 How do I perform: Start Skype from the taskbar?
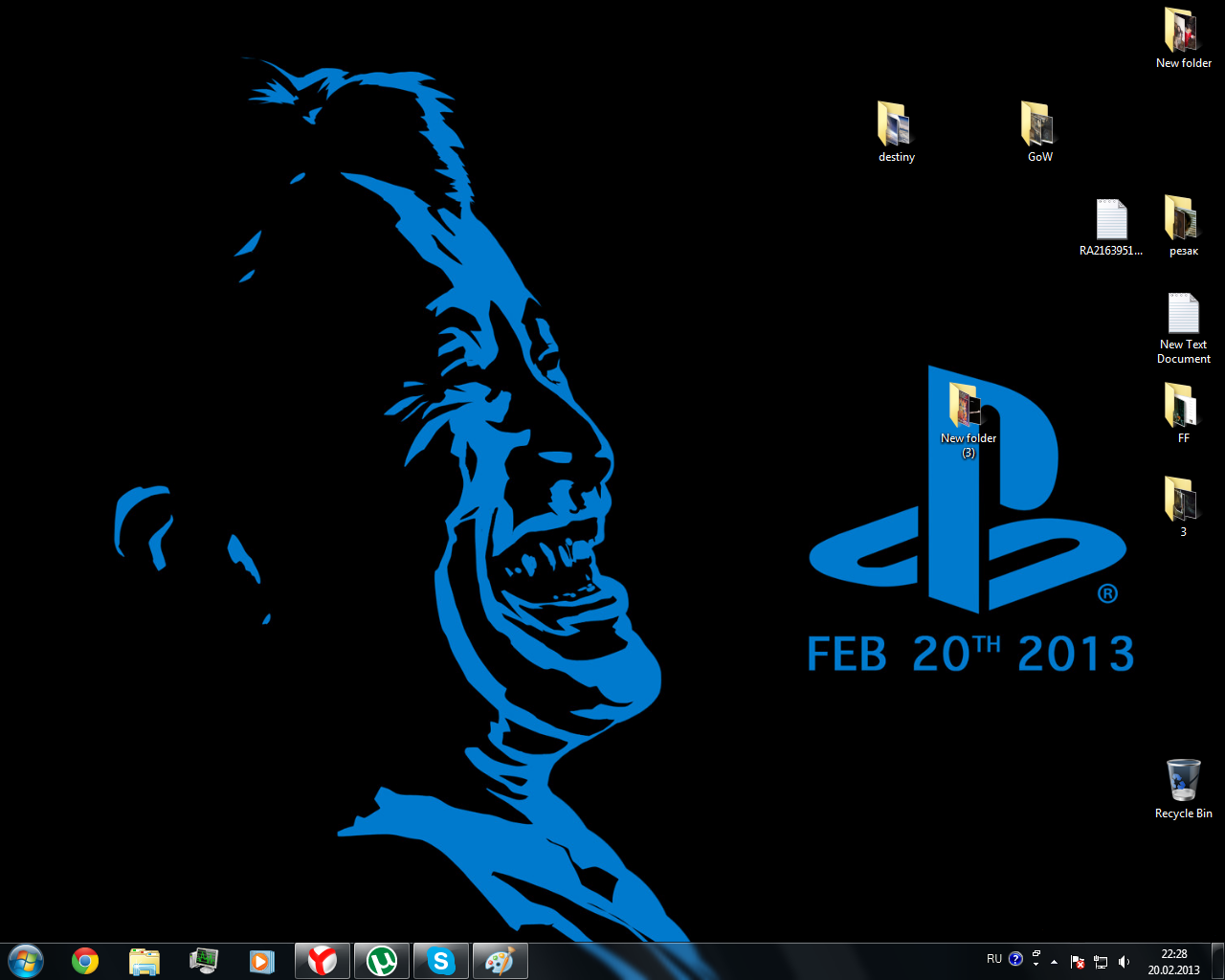[440, 960]
